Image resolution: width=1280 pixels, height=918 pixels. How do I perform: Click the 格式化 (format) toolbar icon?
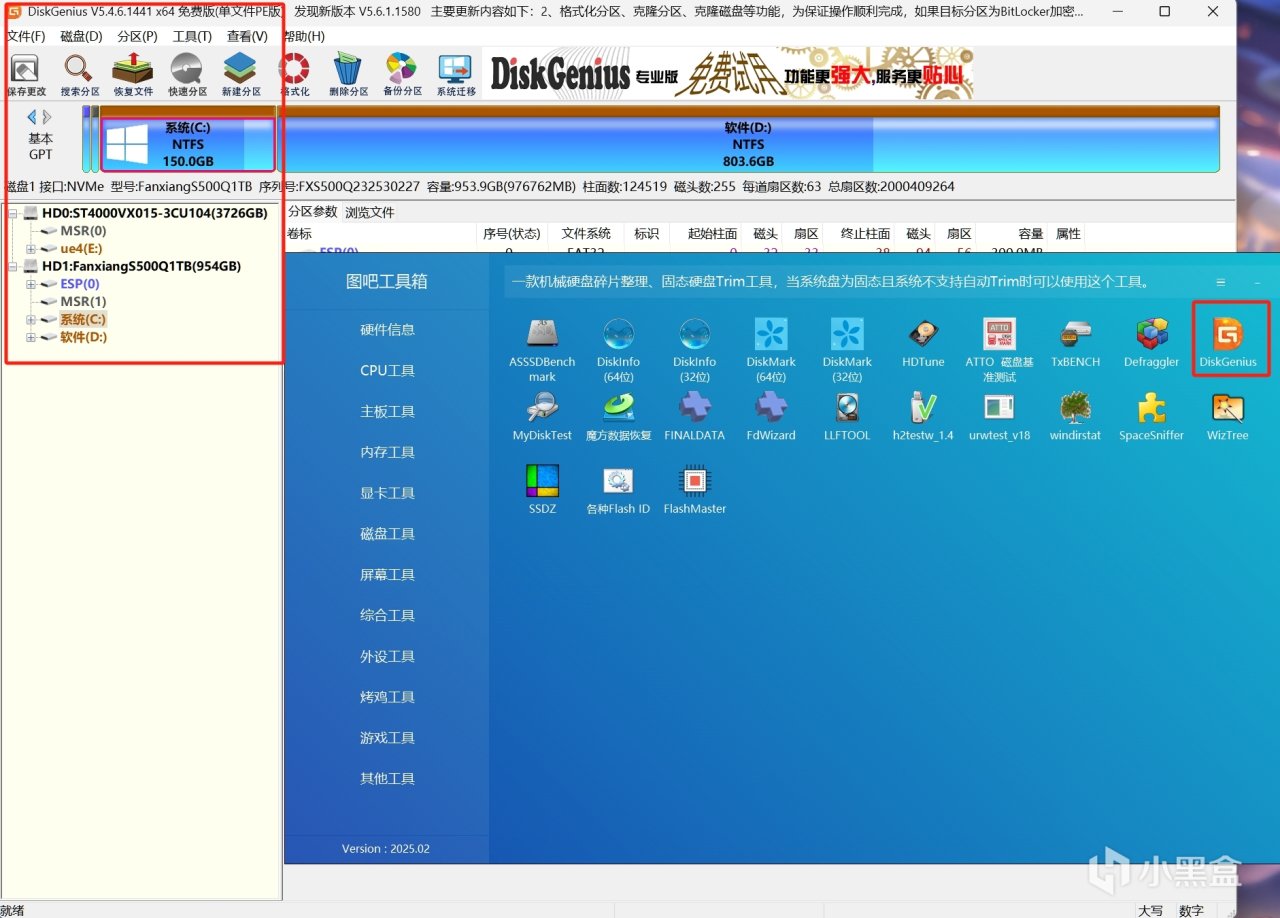(295, 75)
